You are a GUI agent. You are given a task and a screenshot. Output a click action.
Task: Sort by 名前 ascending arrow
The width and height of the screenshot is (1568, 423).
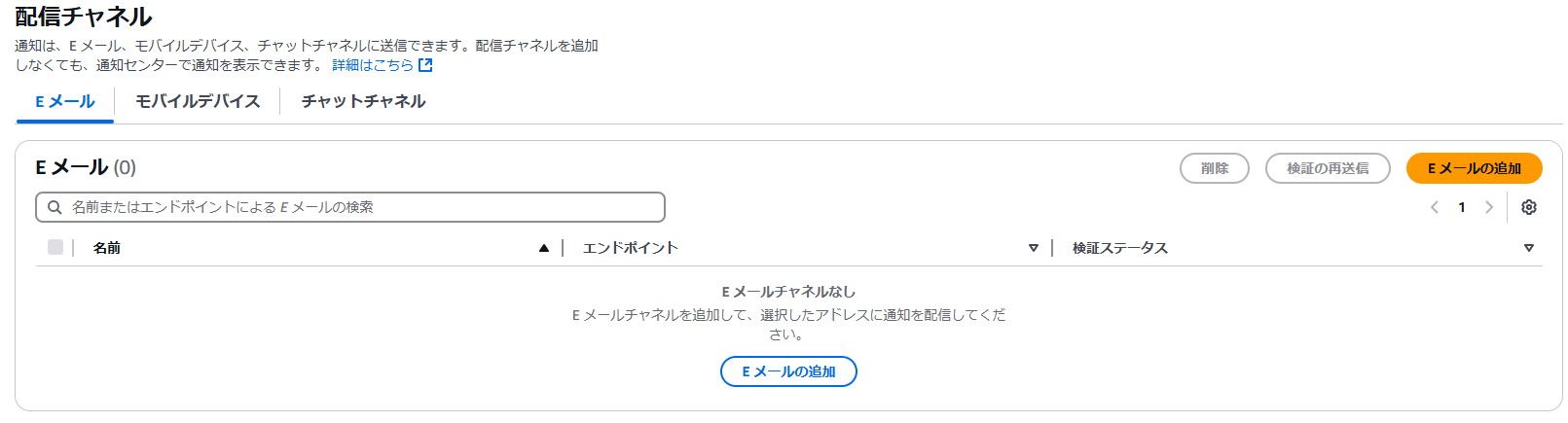point(544,248)
